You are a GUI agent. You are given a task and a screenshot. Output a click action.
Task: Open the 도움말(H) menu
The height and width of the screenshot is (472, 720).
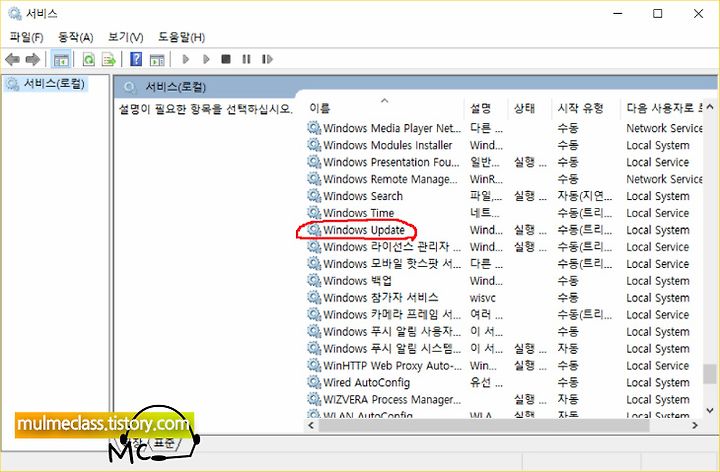[181, 37]
